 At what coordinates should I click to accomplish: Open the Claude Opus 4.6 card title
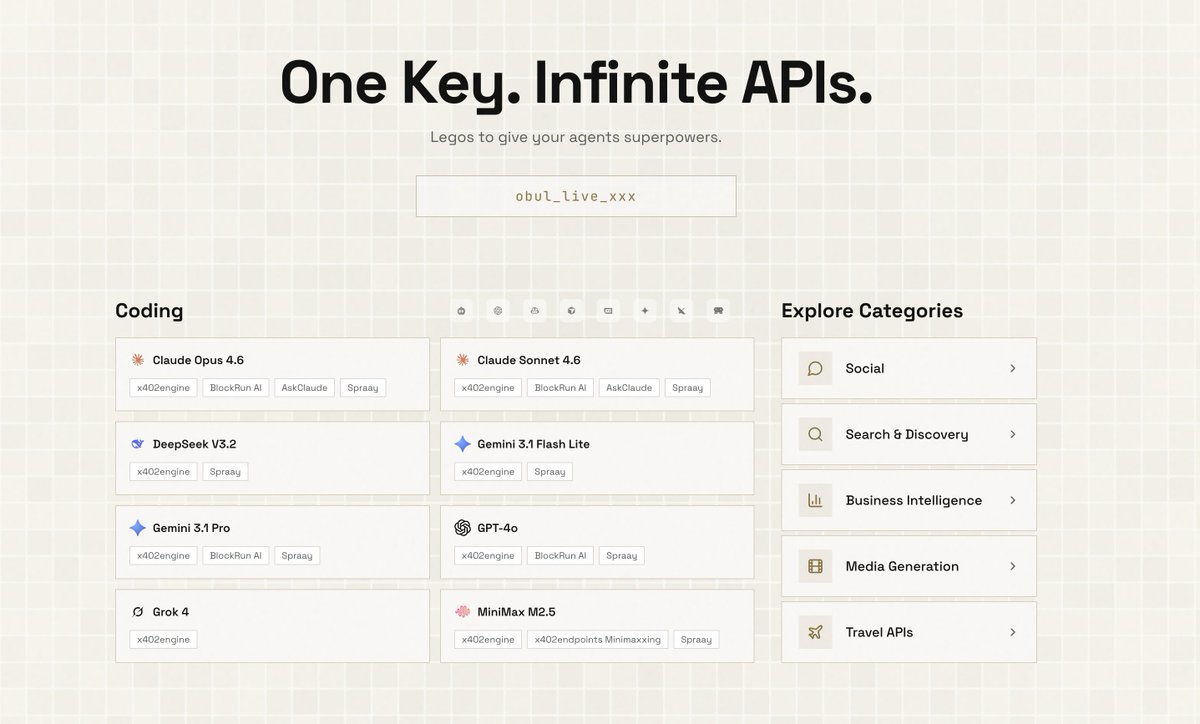[198, 360]
